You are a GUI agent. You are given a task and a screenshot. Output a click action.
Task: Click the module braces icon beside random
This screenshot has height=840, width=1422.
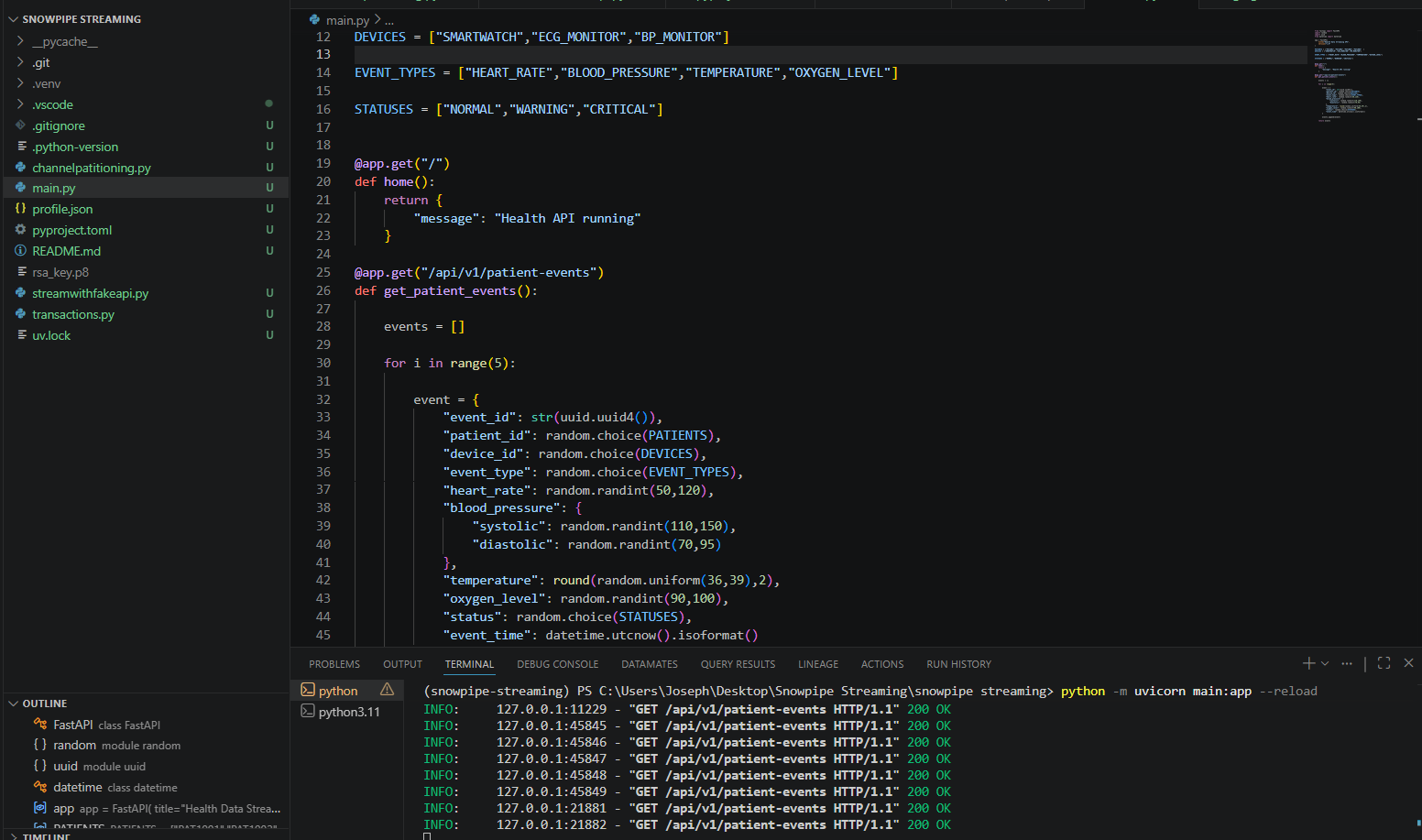pyautogui.click(x=40, y=746)
